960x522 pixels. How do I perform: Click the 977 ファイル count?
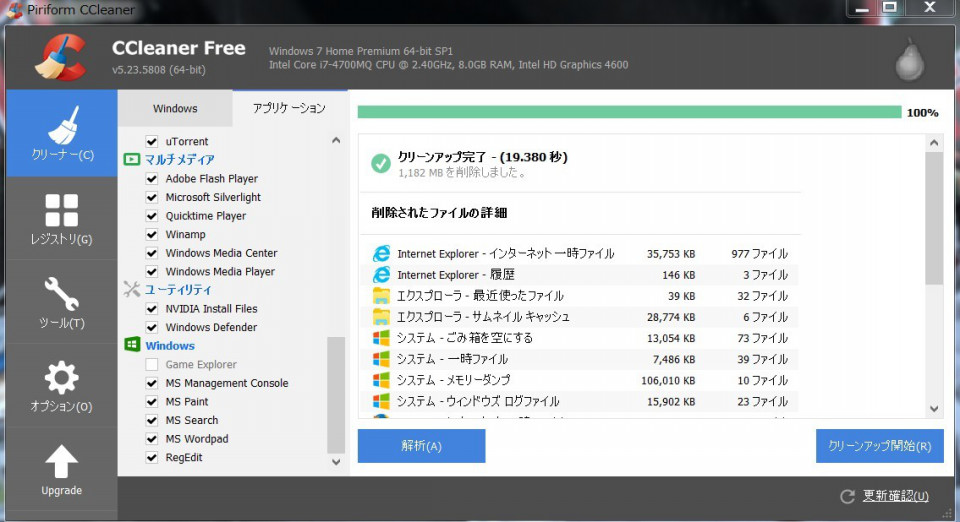point(759,253)
